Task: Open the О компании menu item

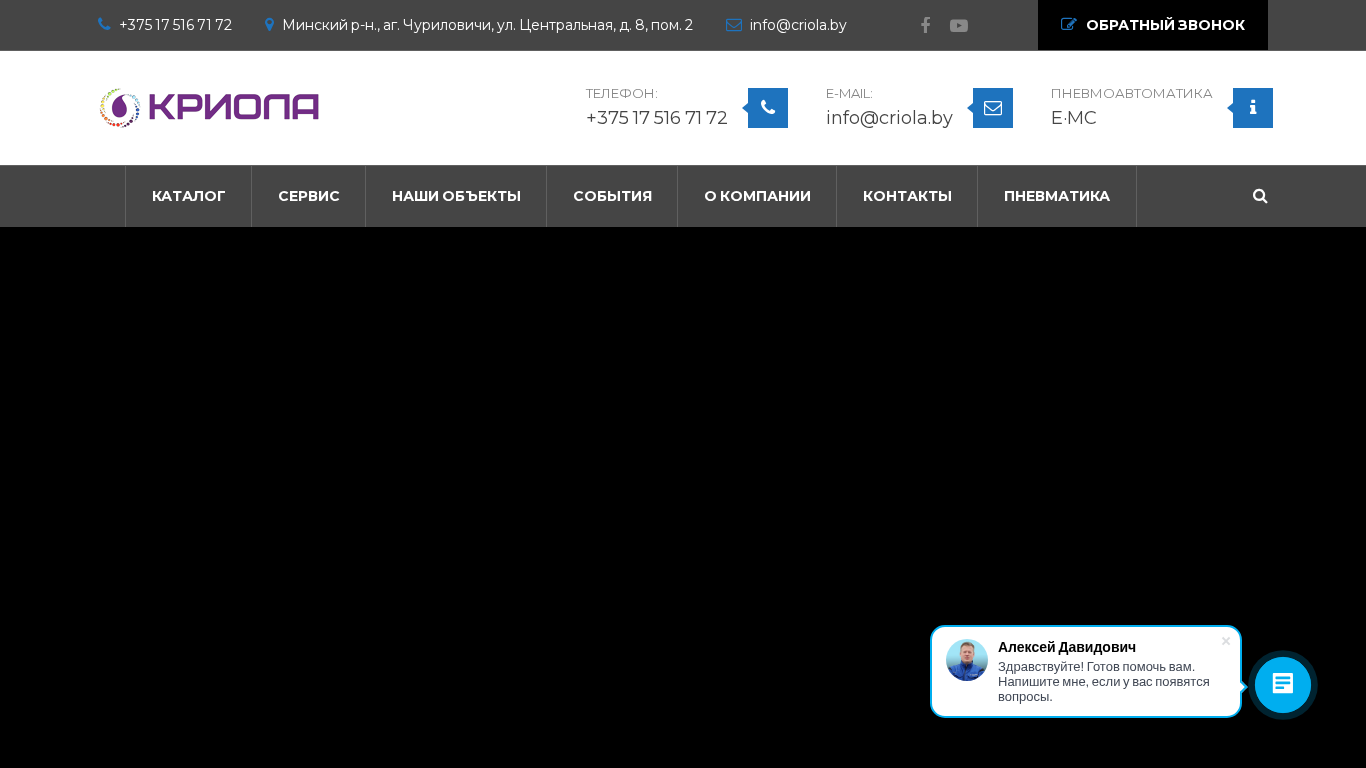Action: coord(757,196)
